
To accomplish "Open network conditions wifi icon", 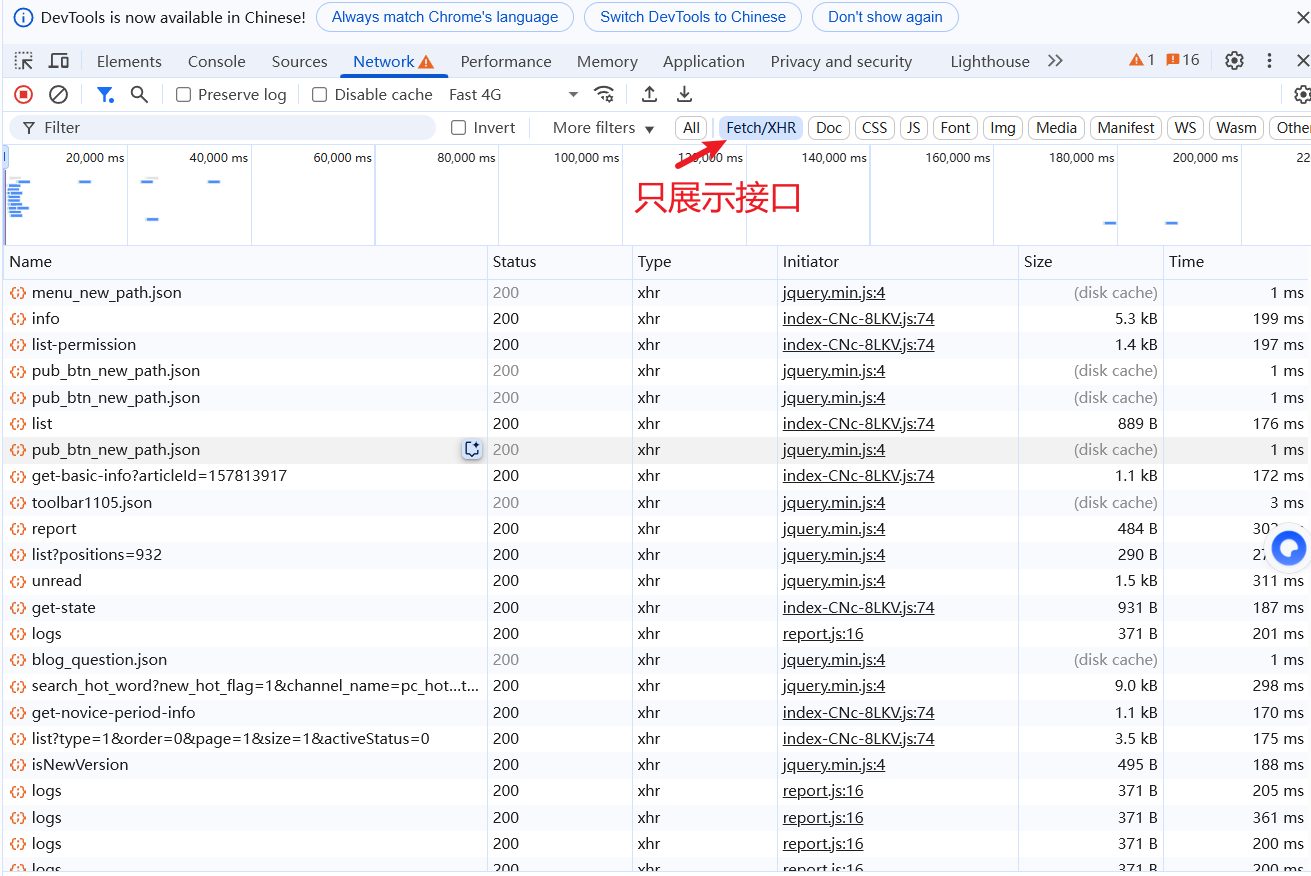I will (x=604, y=95).
